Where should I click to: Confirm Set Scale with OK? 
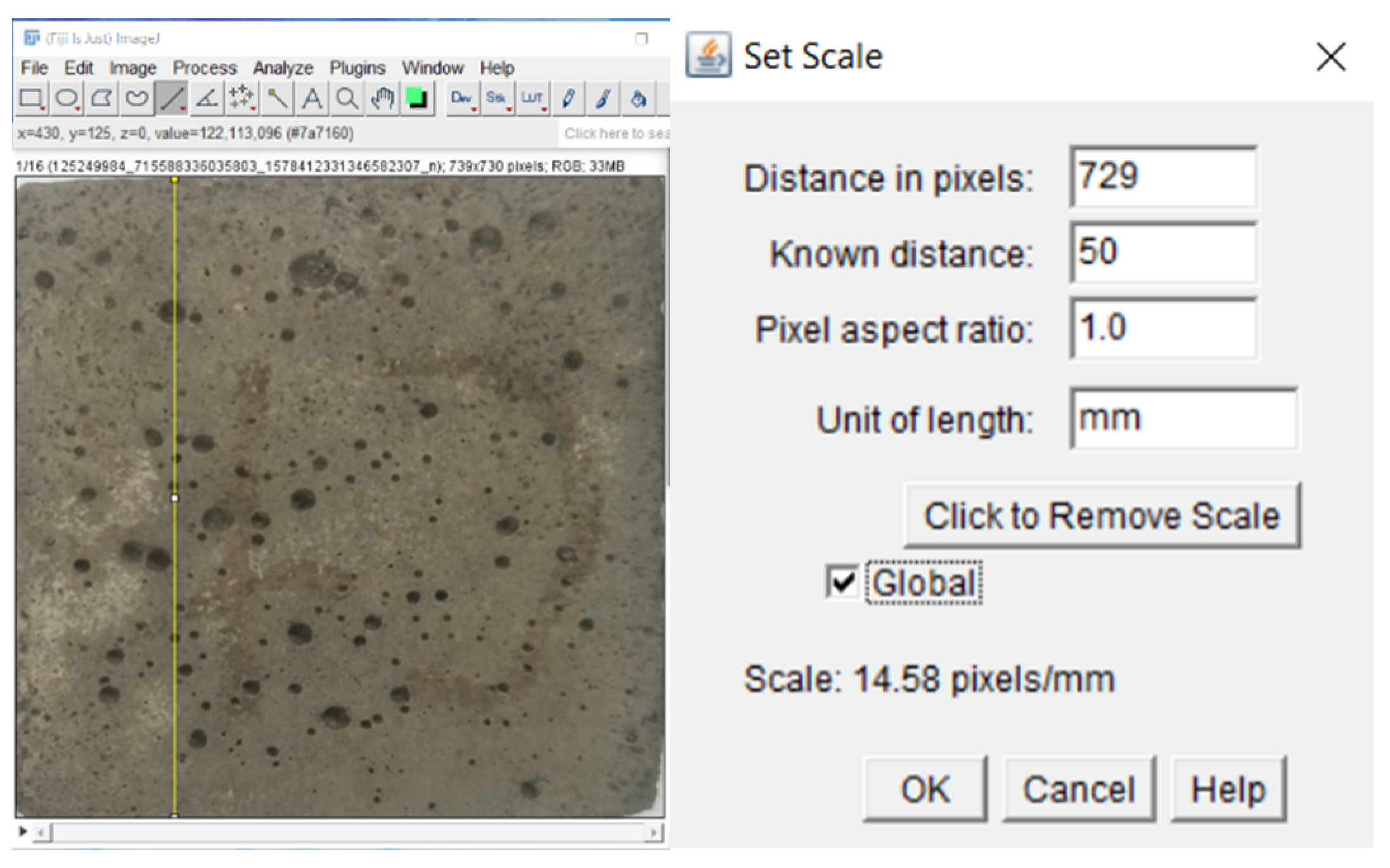(x=925, y=789)
